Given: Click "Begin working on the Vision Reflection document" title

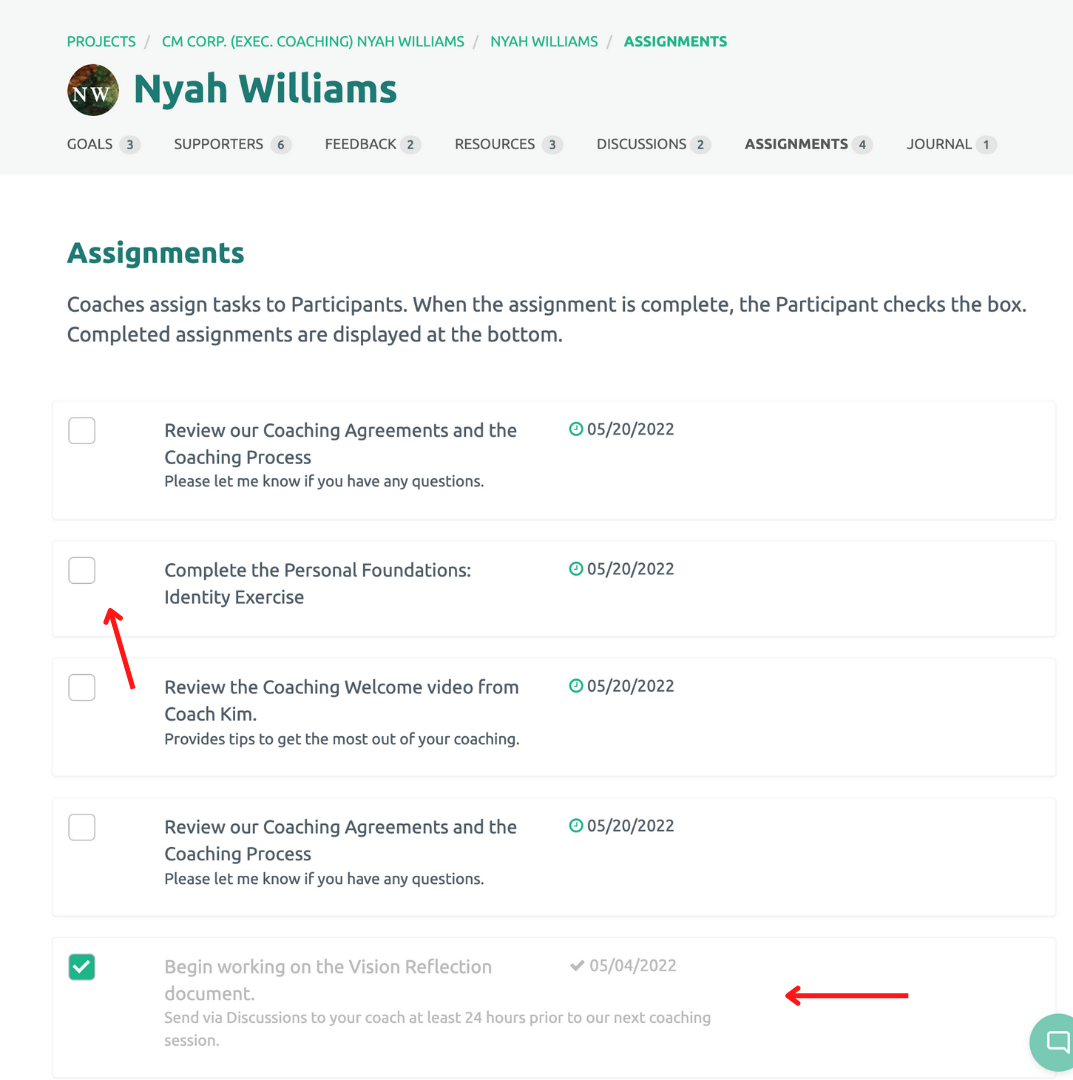Looking at the screenshot, I should [328, 980].
